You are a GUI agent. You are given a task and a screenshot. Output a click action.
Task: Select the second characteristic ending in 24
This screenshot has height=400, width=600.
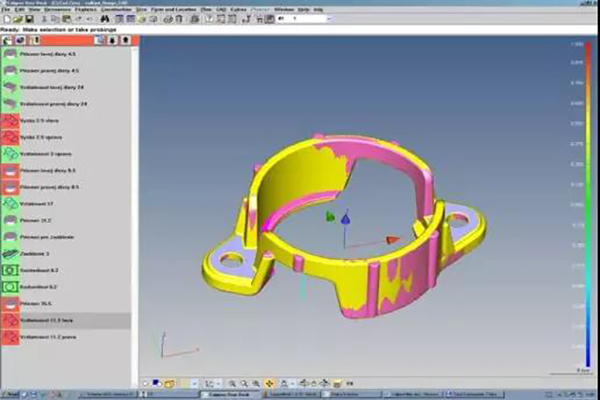65,104
